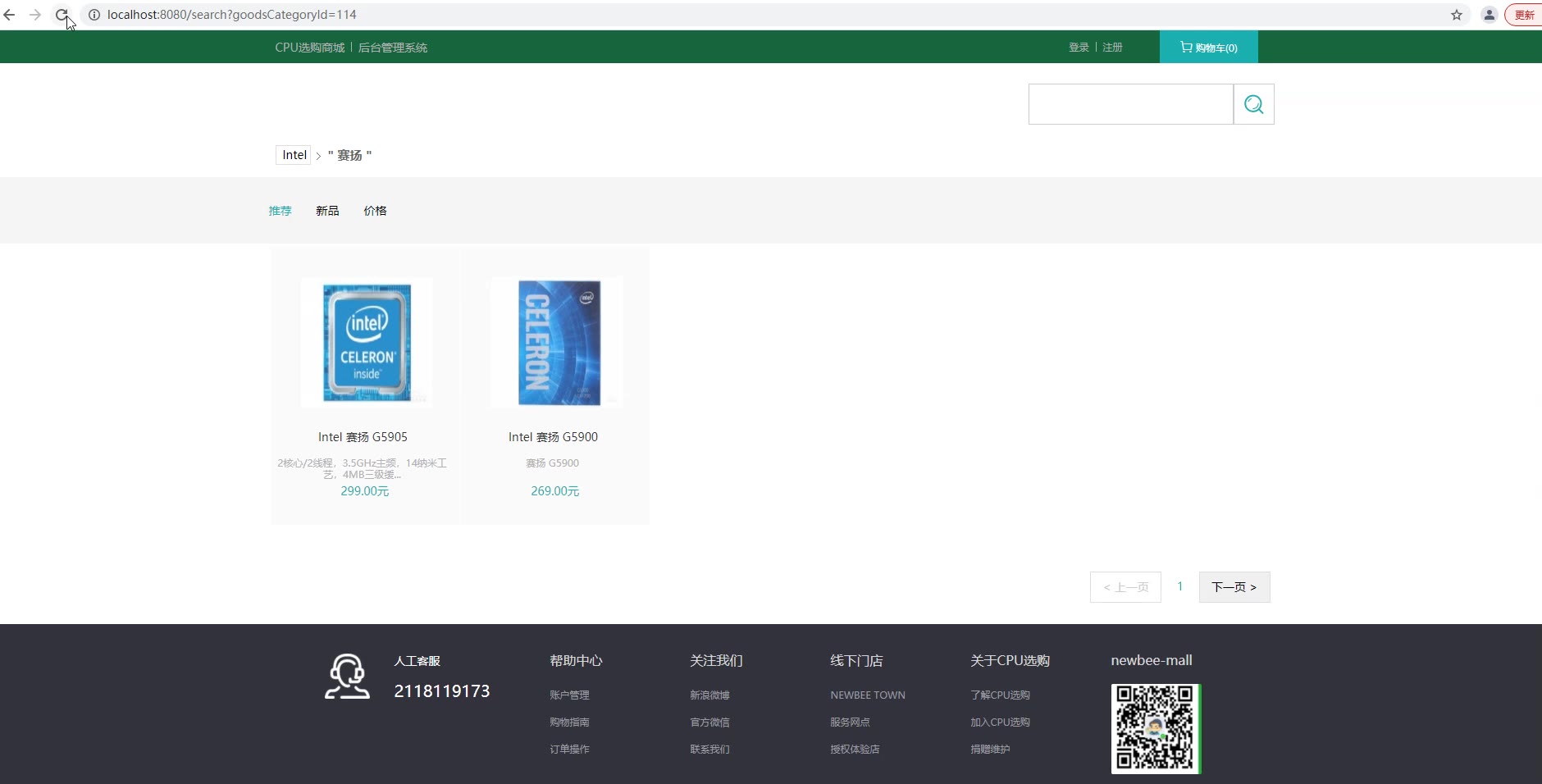The image size is (1542, 784).
Task: Open the Intel Celeron G5905 product image
Action: [367, 342]
